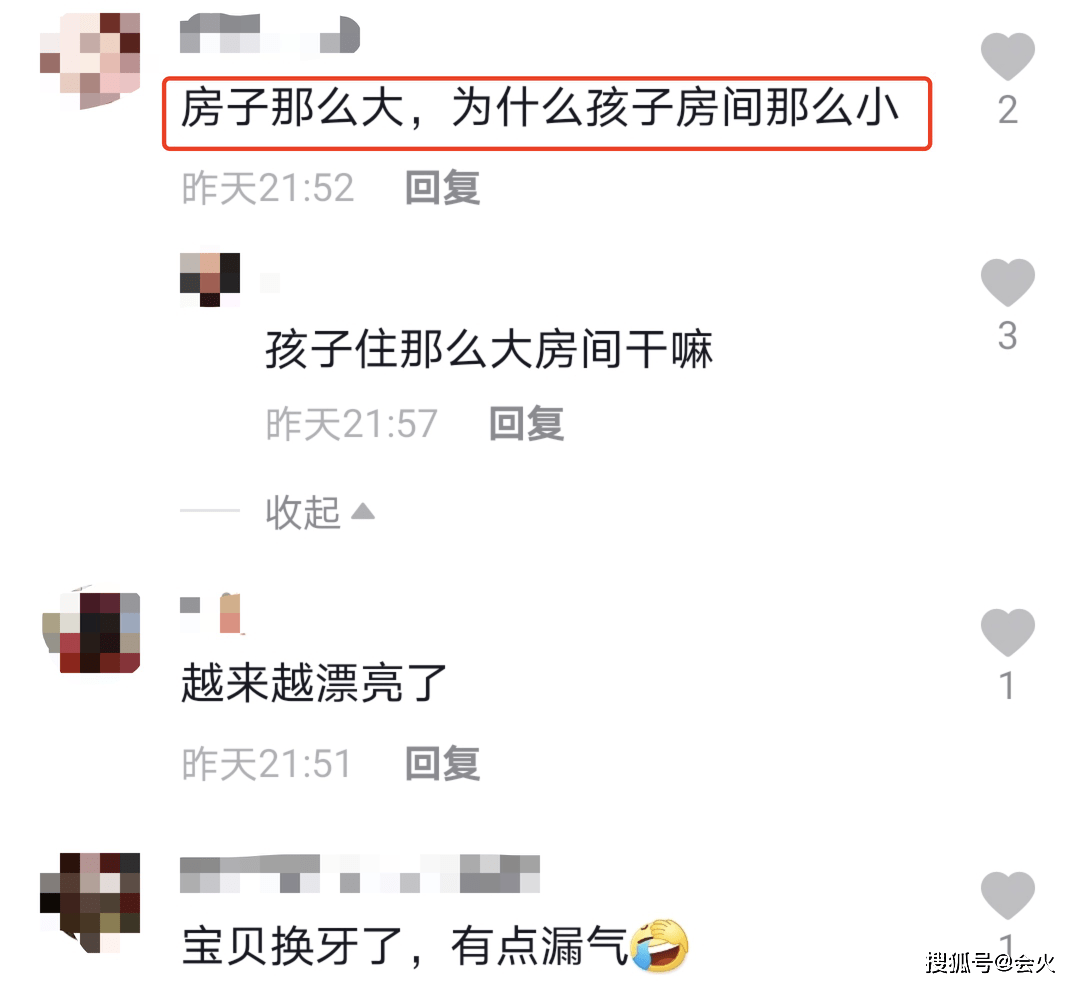The width and height of the screenshot is (1080, 986).
Task: Open avatar beside 宝贝换牙了 comment
Action: (90, 901)
